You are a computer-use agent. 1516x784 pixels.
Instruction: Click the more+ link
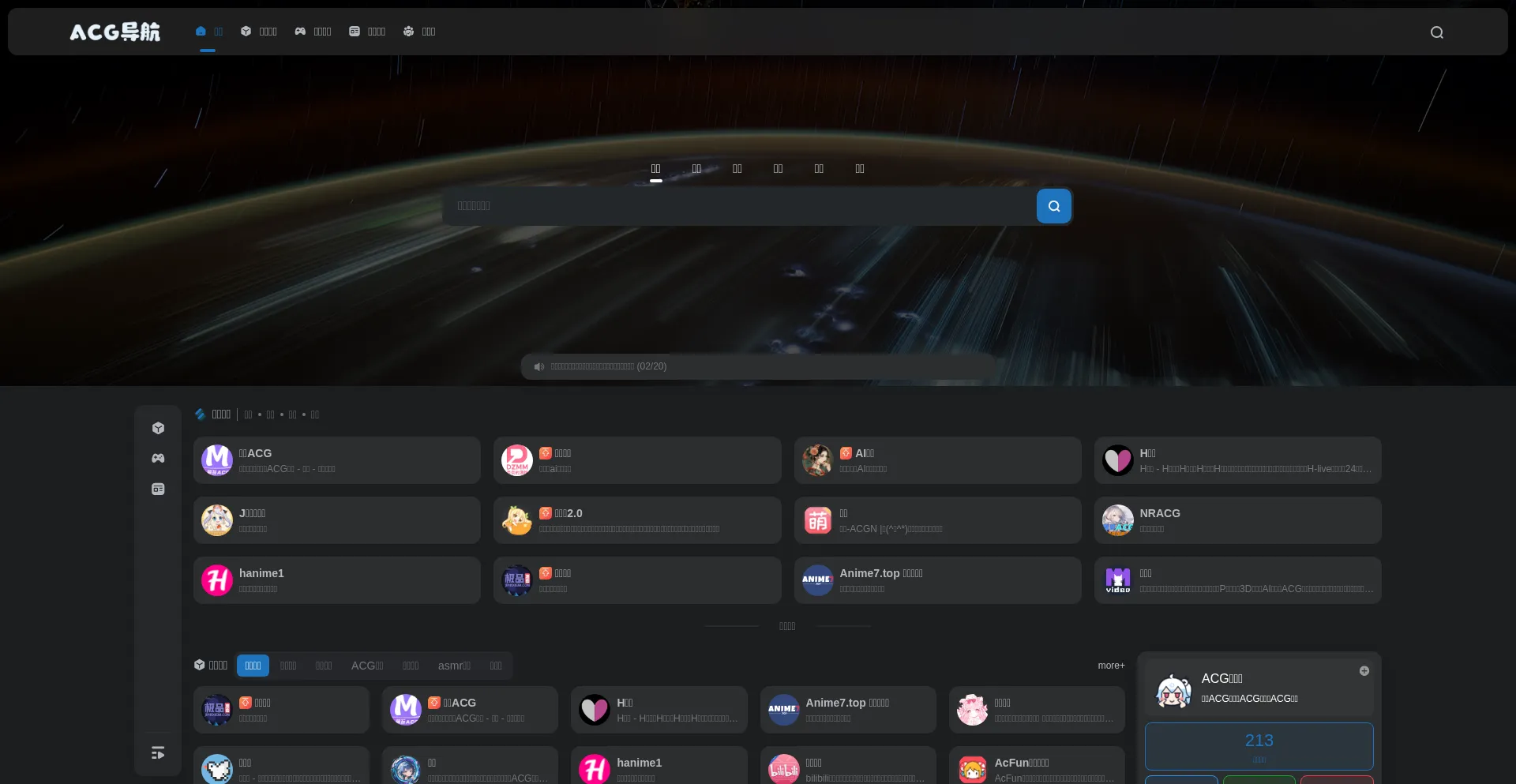1111,666
